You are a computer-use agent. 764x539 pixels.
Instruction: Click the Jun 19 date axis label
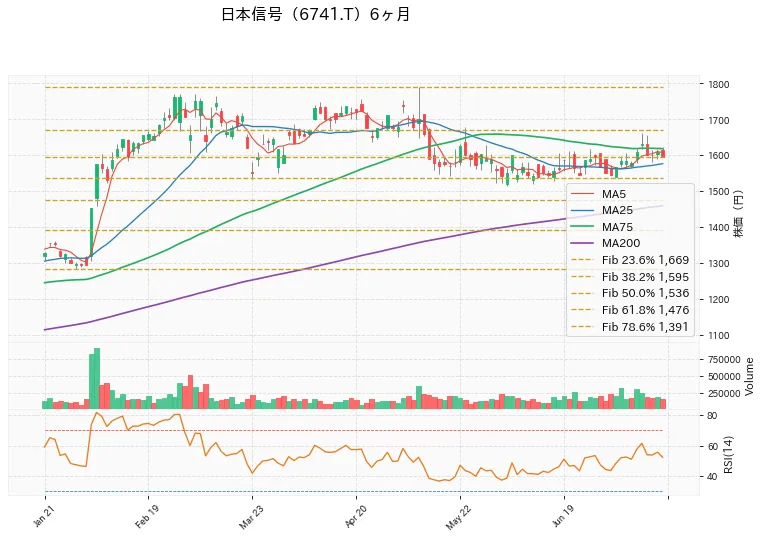coord(562,516)
